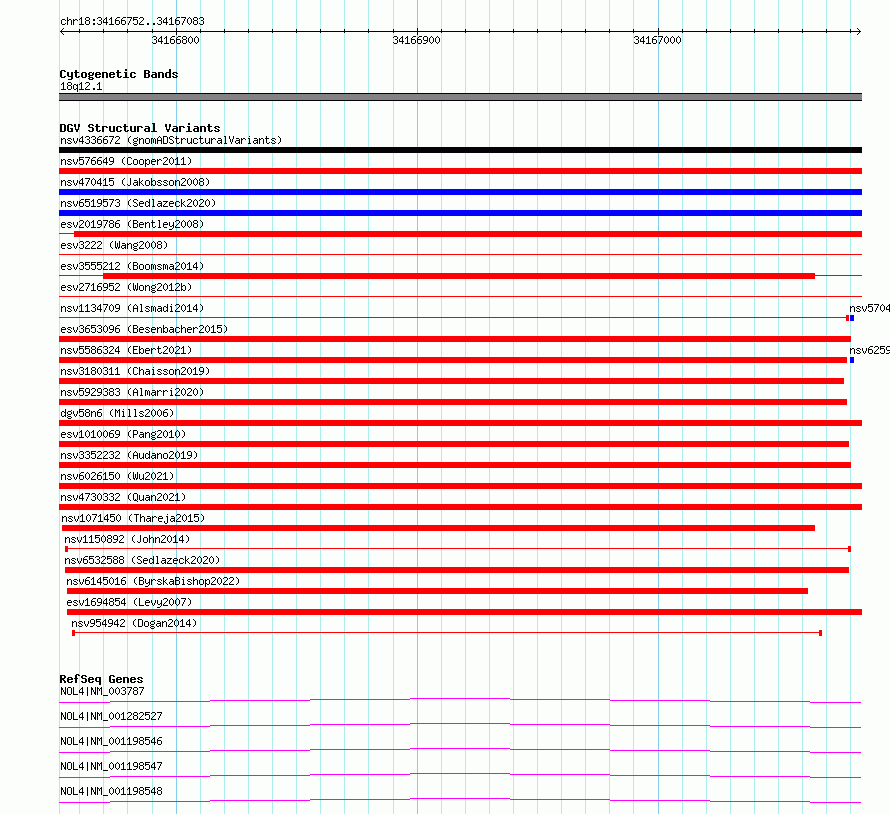Screen dimensions: 890x814
Task: Click the red Boomsma2014 variant bar
Action: click(459, 276)
